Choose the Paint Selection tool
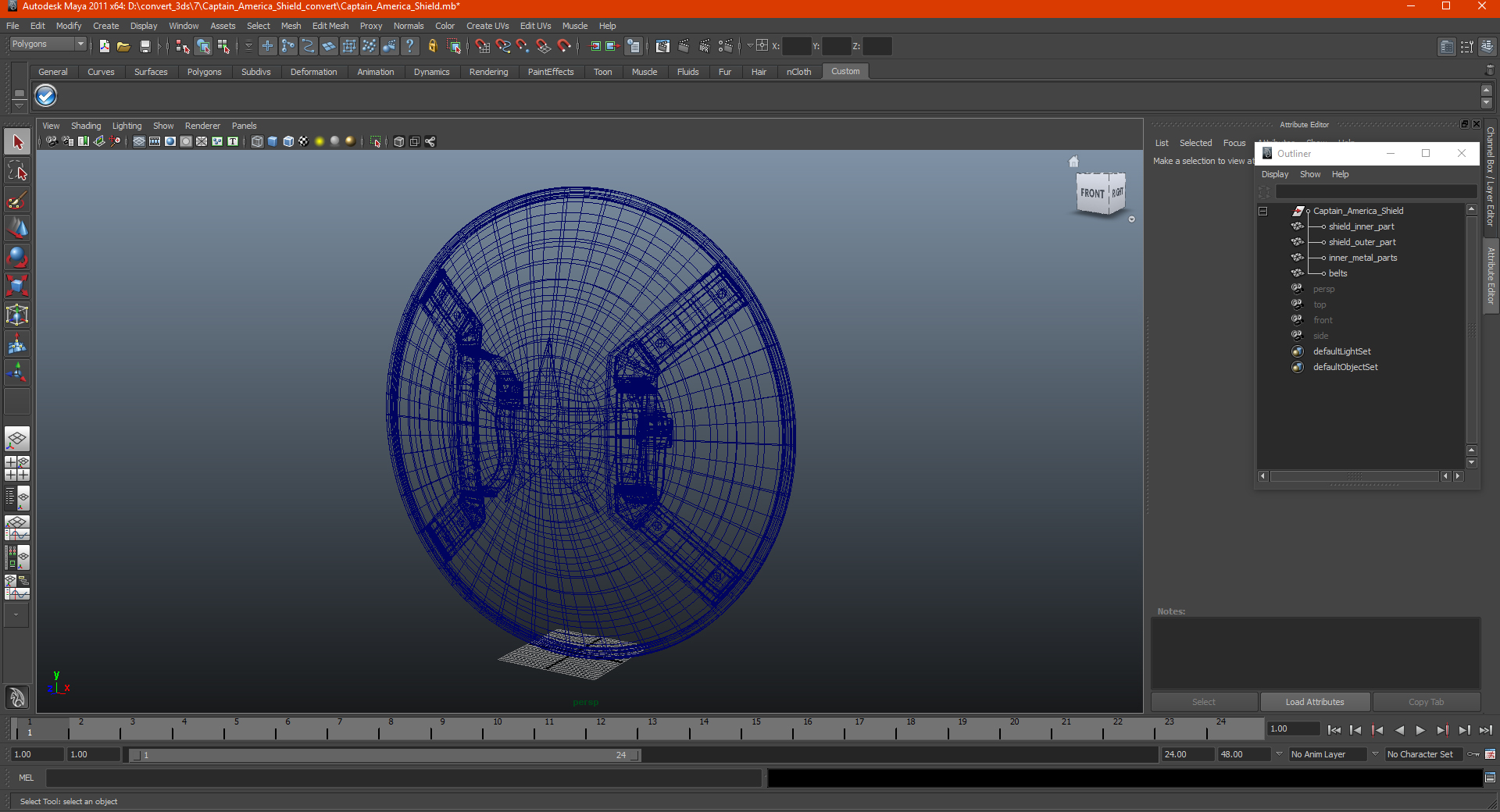Screen dimensions: 1500x812 17,200
